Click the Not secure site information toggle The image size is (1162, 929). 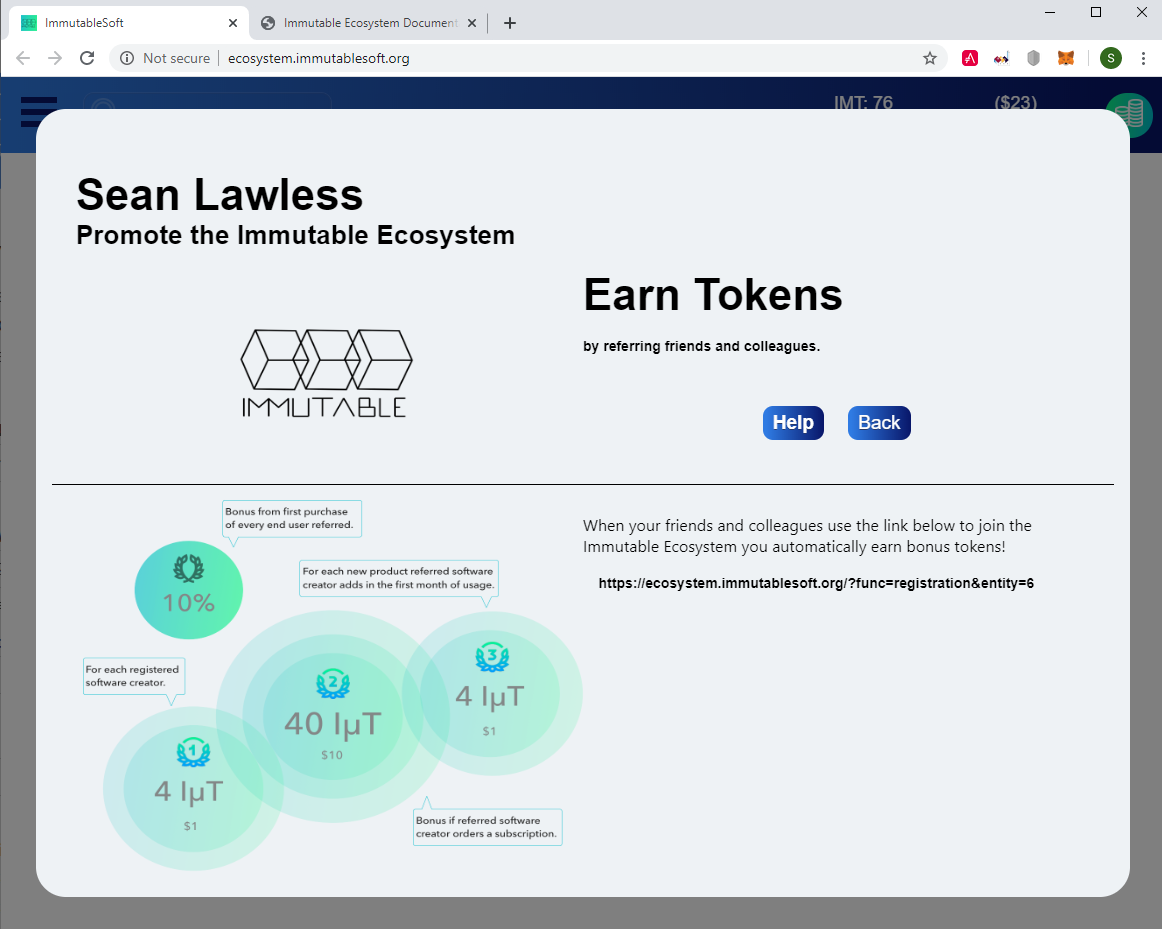pyautogui.click(x=164, y=58)
